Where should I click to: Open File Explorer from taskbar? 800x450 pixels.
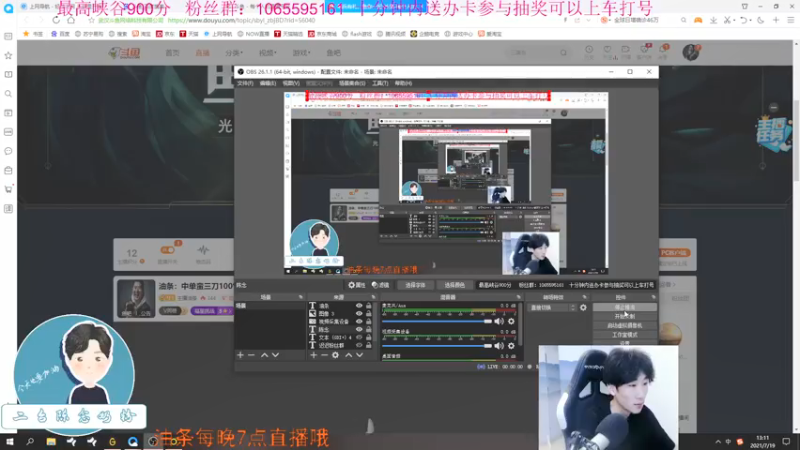[x=51, y=441]
